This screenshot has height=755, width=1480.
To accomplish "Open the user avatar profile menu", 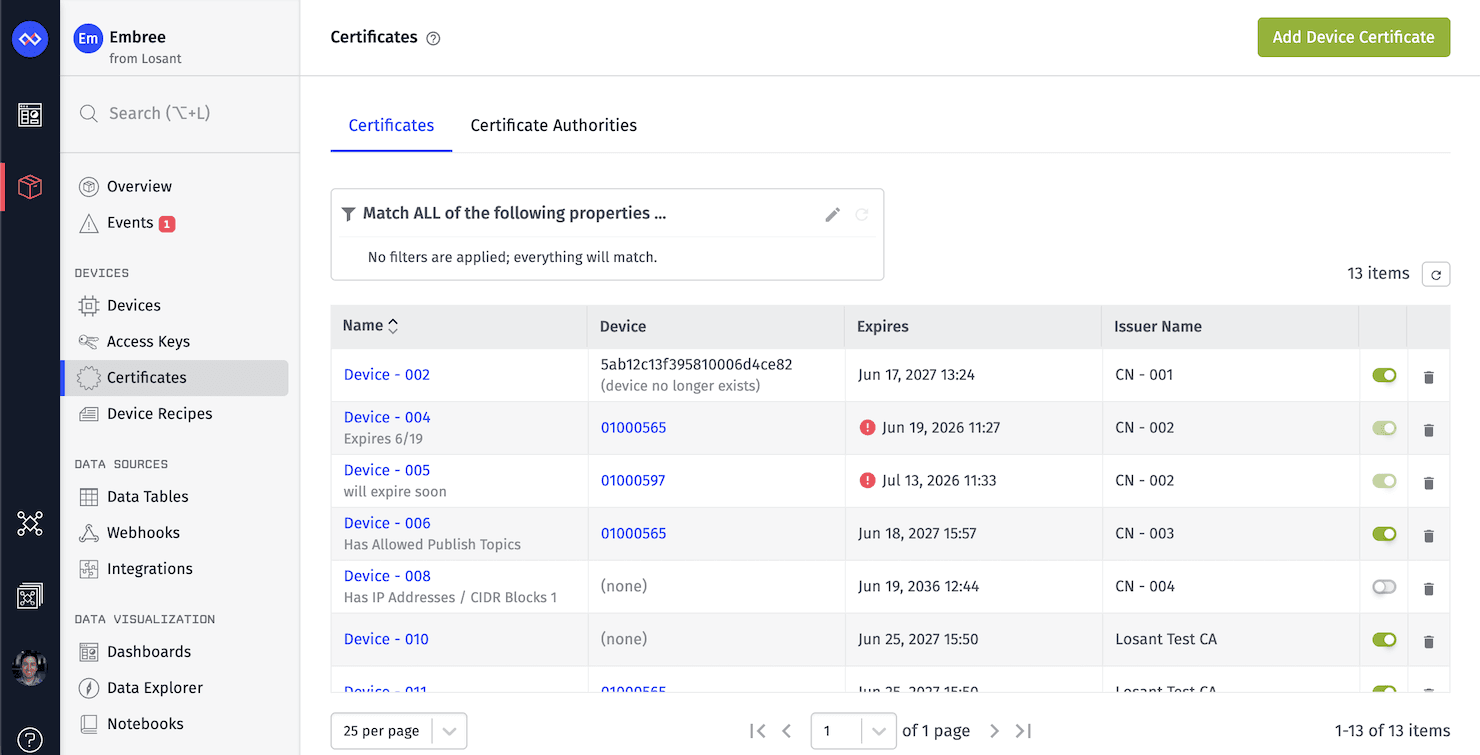I will point(30,668).
